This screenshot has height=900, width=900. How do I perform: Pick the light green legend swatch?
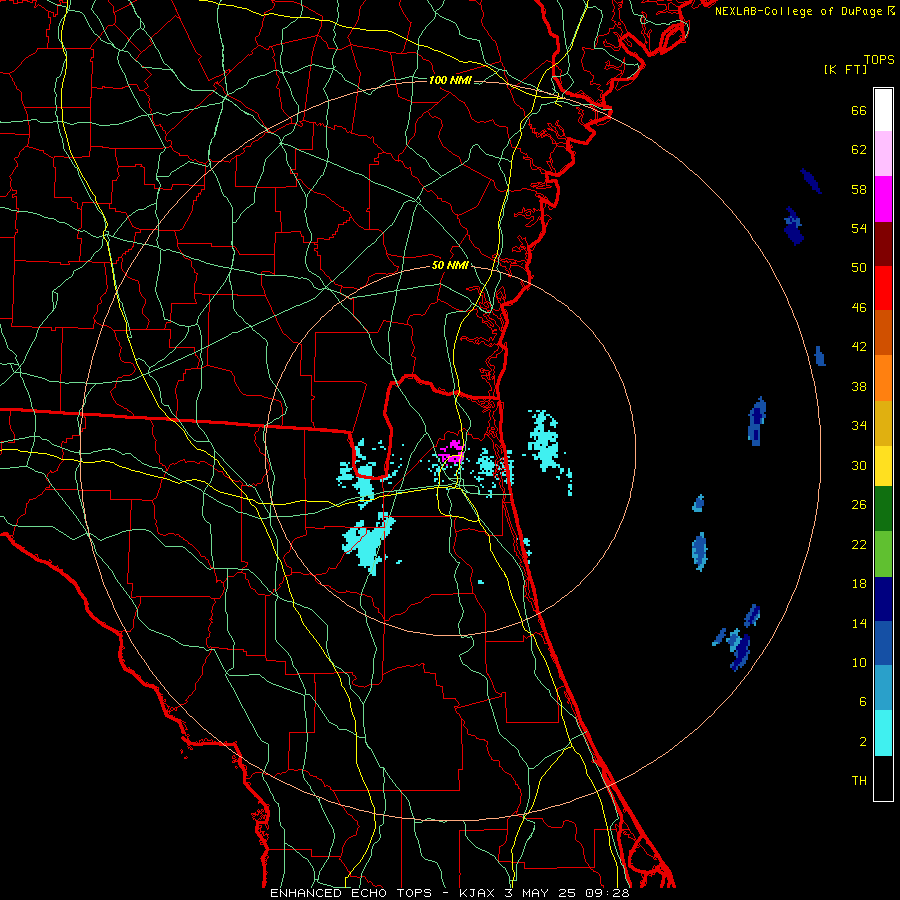(883, 554)
